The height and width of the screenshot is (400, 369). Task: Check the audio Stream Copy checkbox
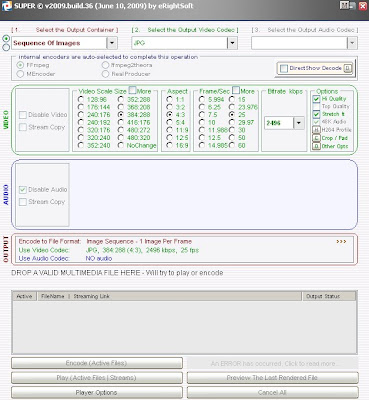tap(23, 202)
